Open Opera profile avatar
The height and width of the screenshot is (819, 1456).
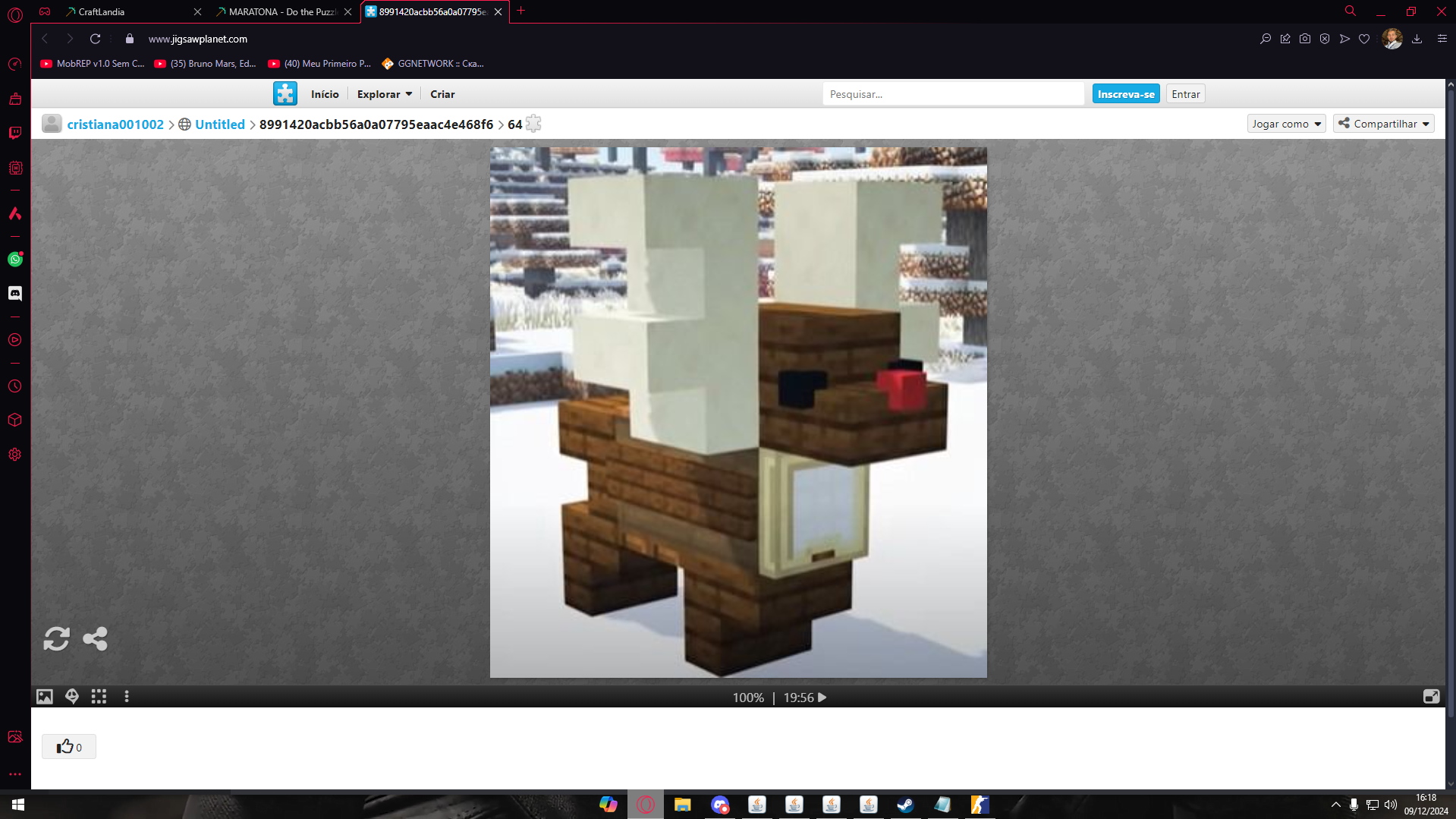(1392, 39)
